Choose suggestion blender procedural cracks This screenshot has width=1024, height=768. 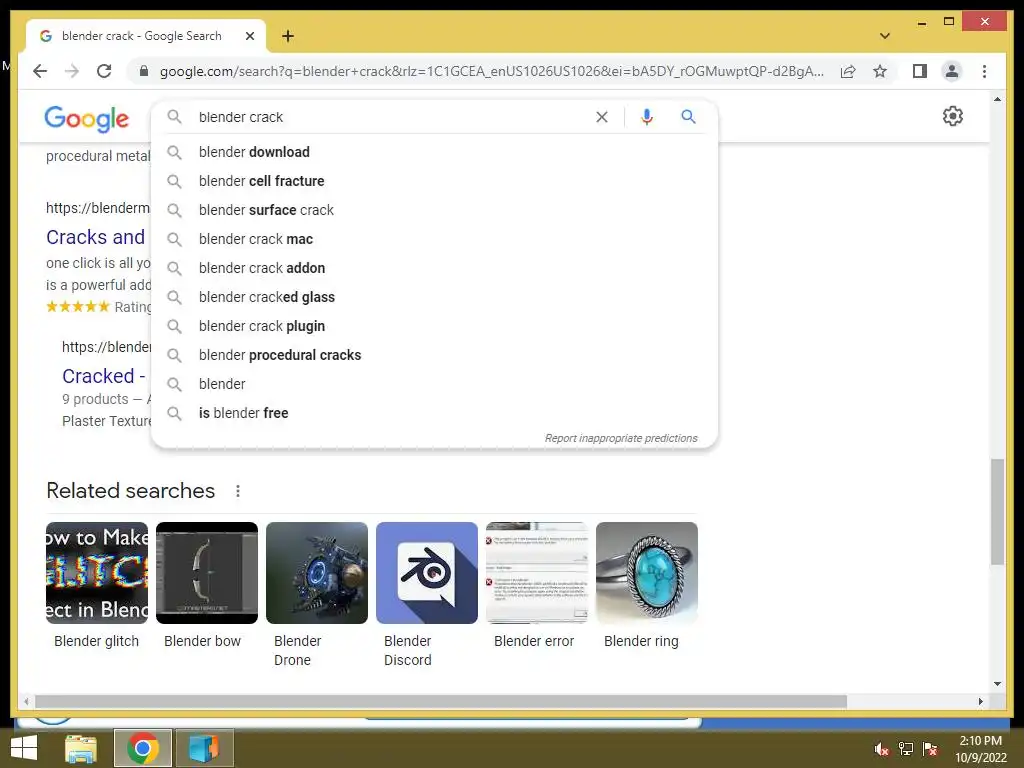click(x=434, y=355)
